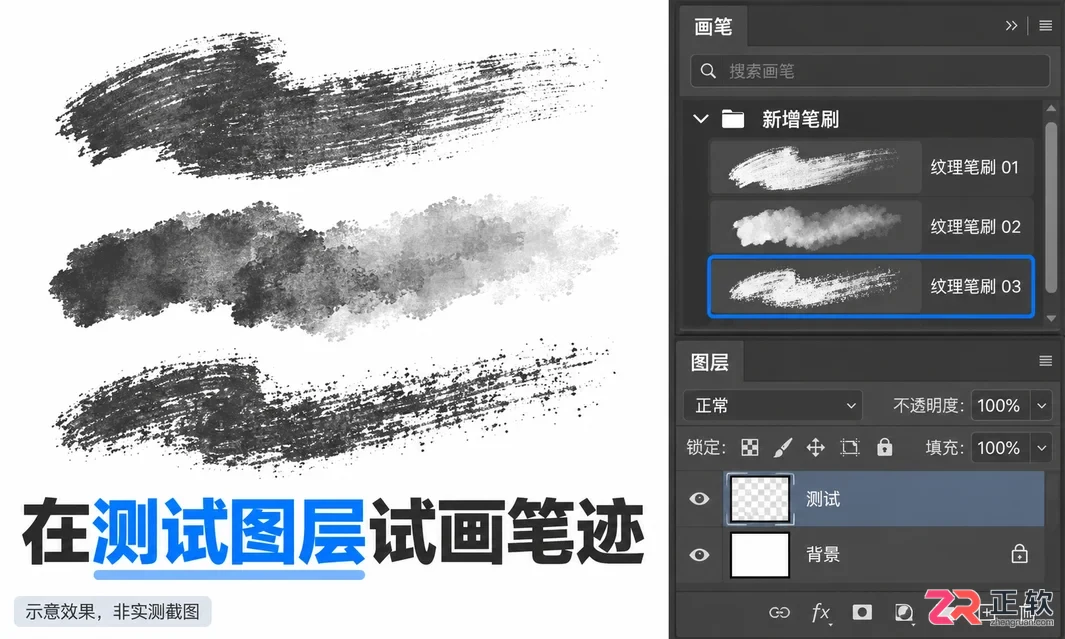Screen dimensions: 1065x639
Task: Open the 不透明度 dropdown arrow
Action: (1042, 405)
